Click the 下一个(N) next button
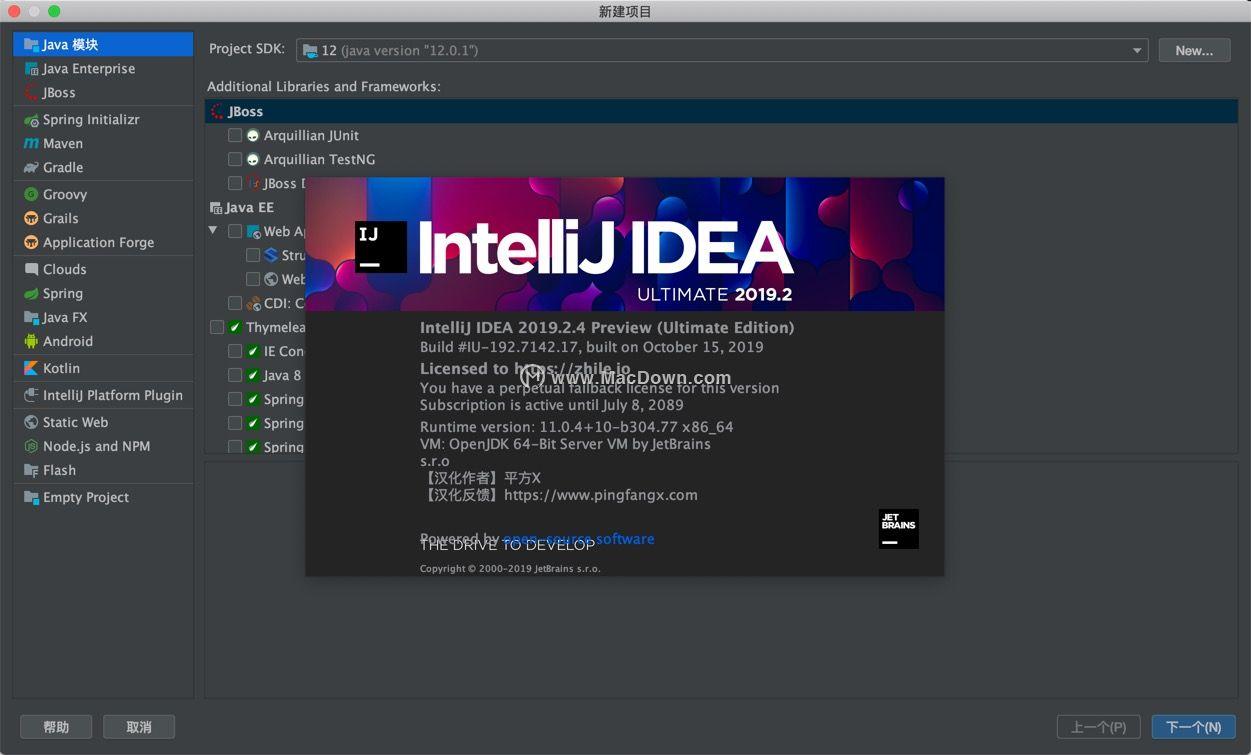The width and height of the screenshot is (1251, 755). (1193, 727)
